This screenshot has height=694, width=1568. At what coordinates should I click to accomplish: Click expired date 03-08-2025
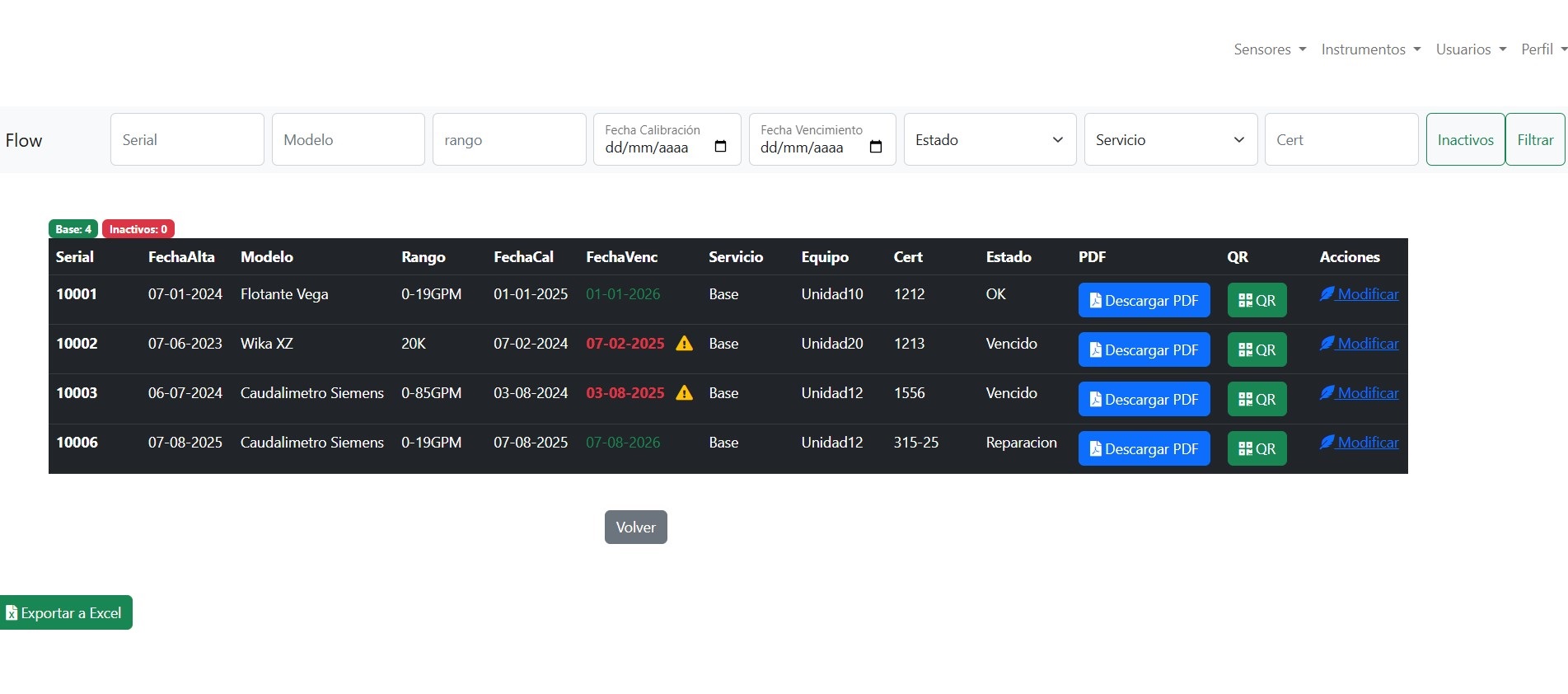tap(625, 393)
